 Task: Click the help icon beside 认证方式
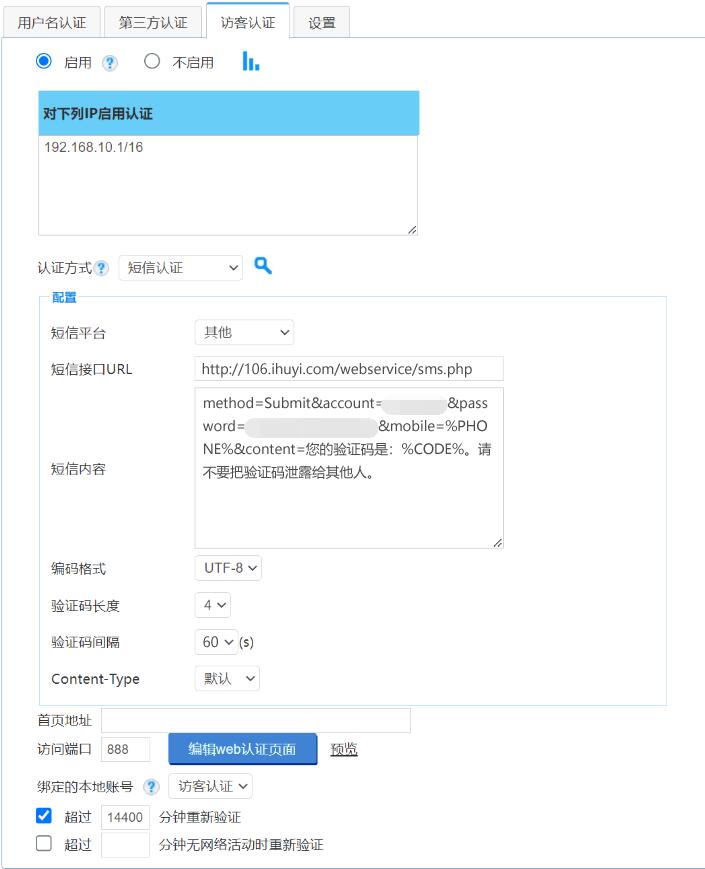[101, 268]
